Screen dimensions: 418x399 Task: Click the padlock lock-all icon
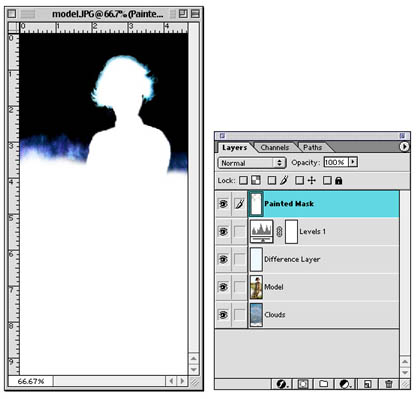pos(339,180)
